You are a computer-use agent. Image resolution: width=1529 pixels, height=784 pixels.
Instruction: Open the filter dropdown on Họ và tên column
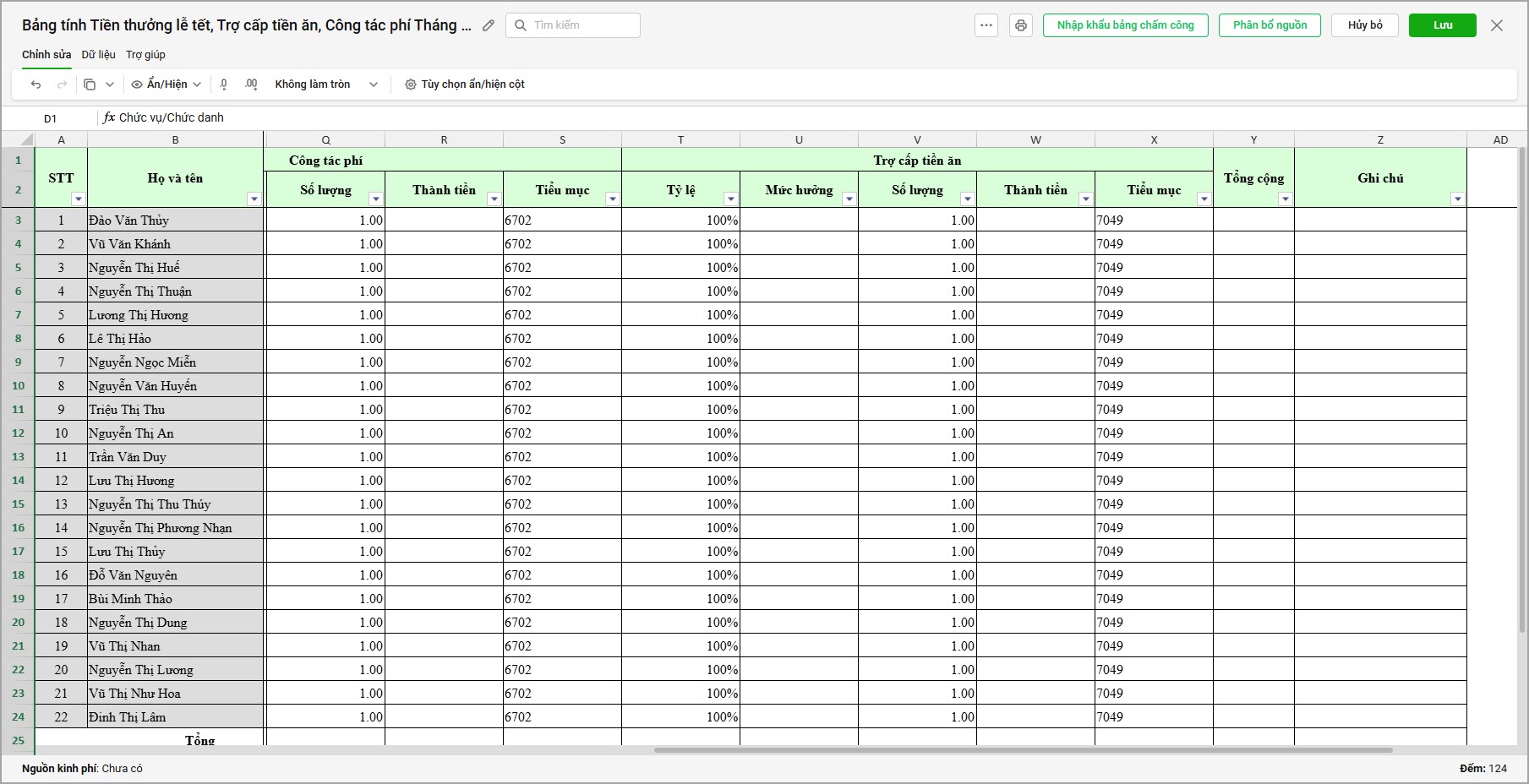pos(254,199)
